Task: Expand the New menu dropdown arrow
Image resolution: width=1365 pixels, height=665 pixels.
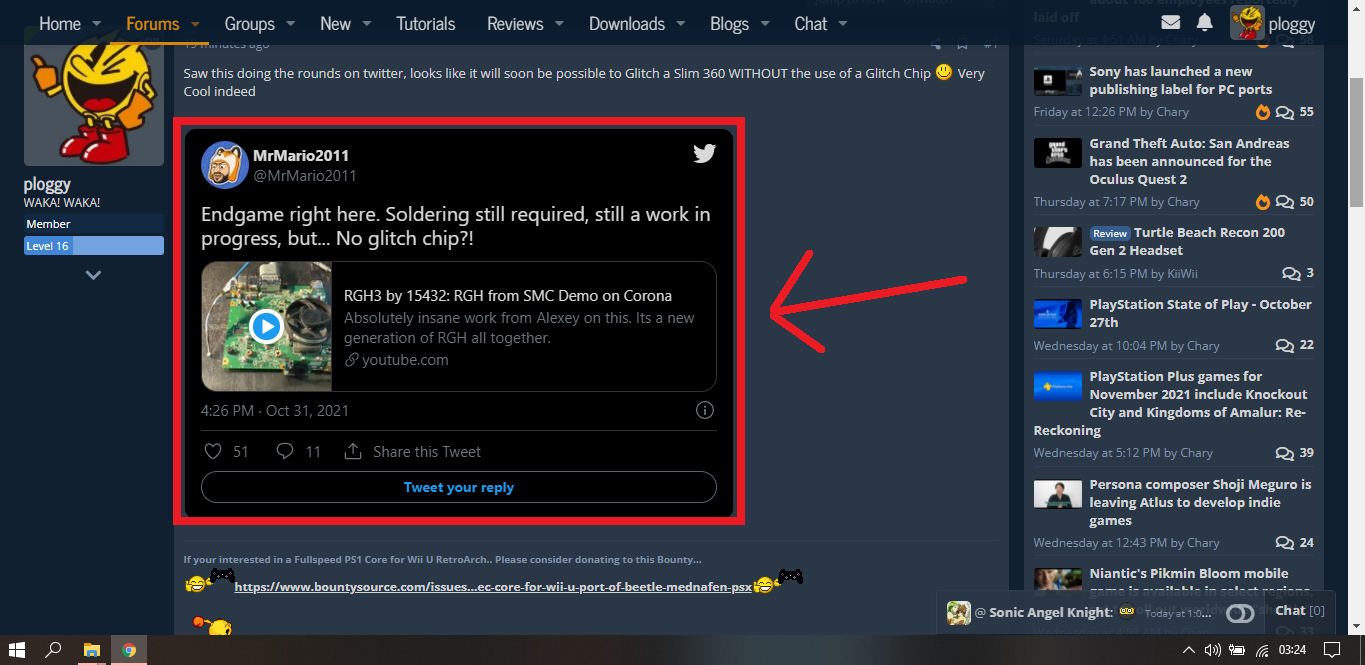Action: click(366, 23)
